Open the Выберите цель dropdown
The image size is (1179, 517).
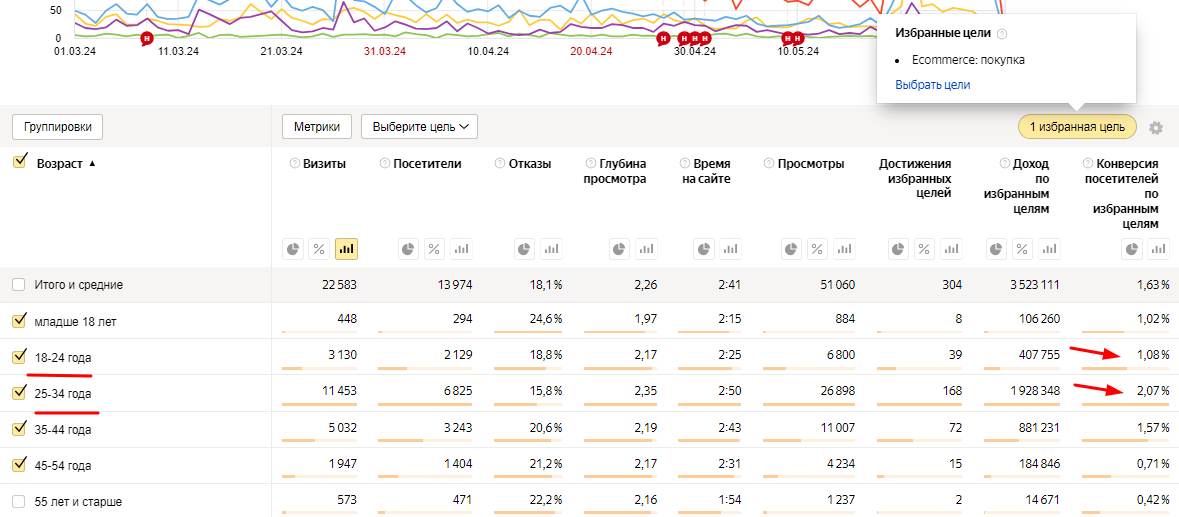[419, 127]
